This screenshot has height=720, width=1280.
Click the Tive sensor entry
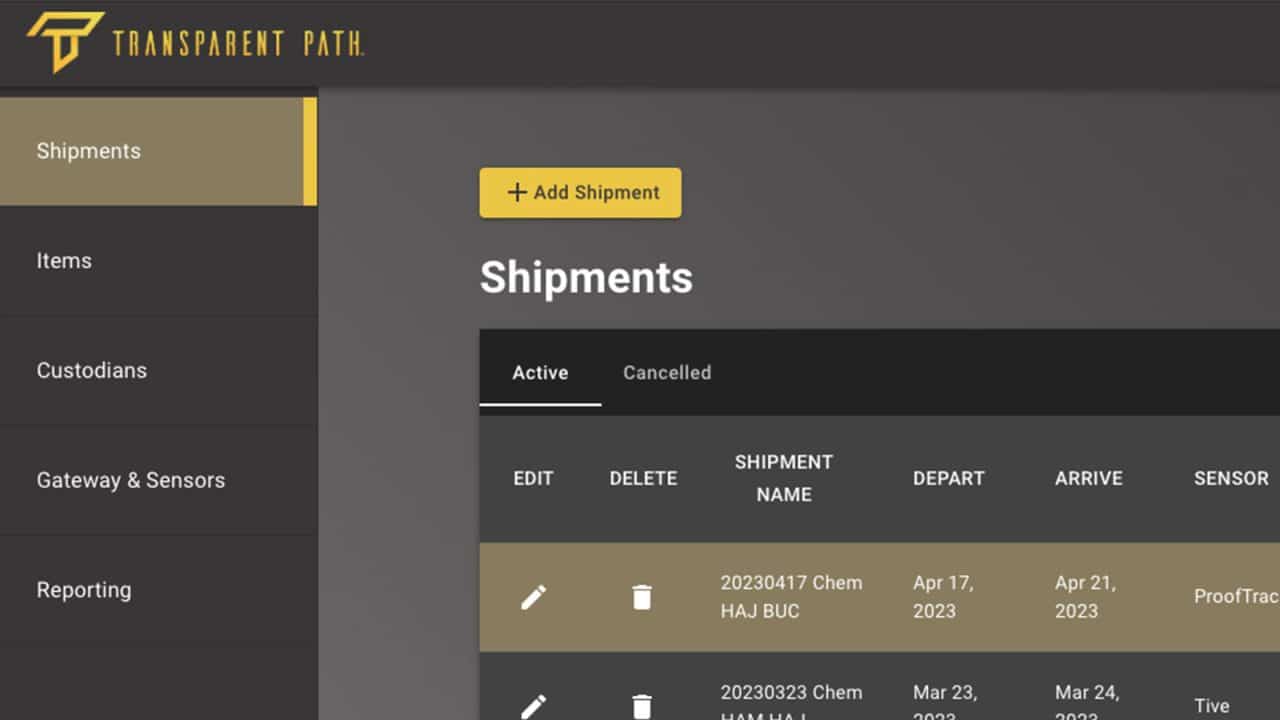(1211, 703)
